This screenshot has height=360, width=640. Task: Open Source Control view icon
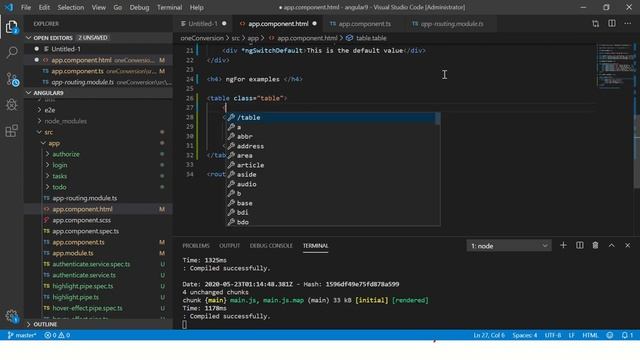(12, 79)
